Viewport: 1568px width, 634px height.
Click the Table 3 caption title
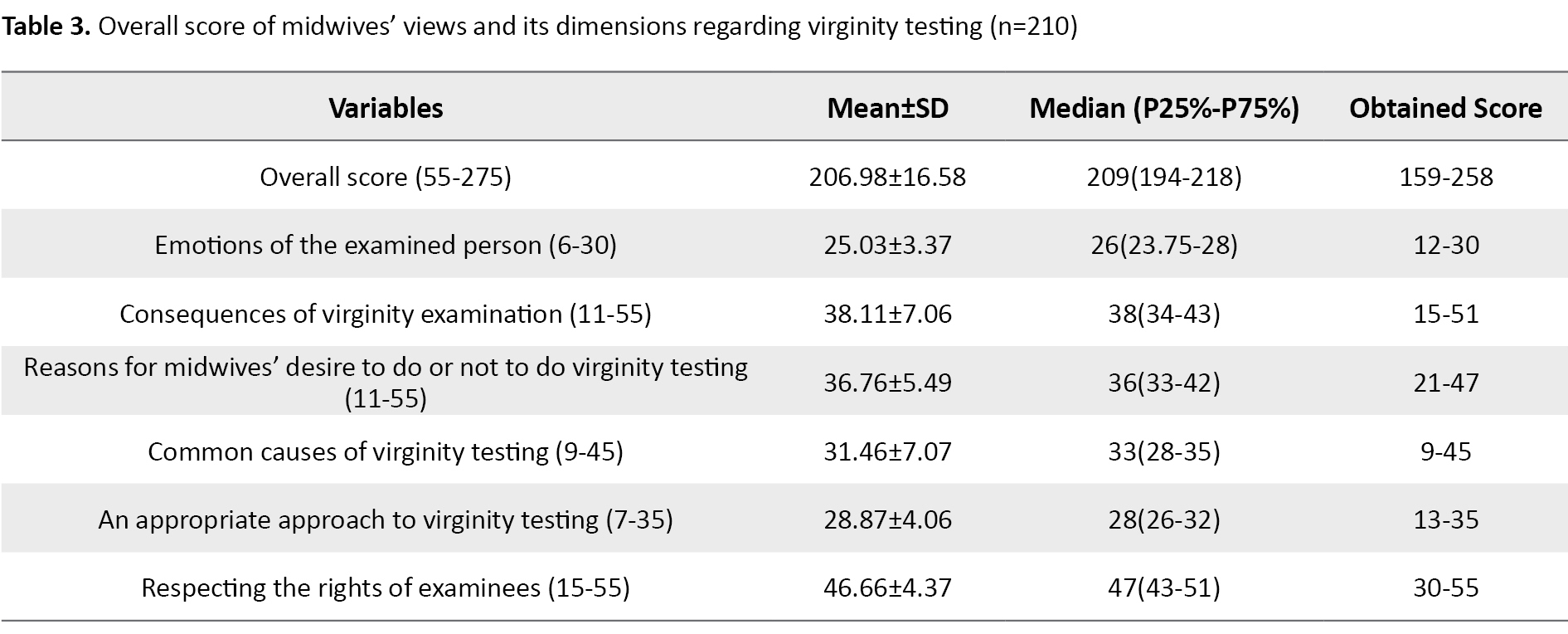[539, 27]
